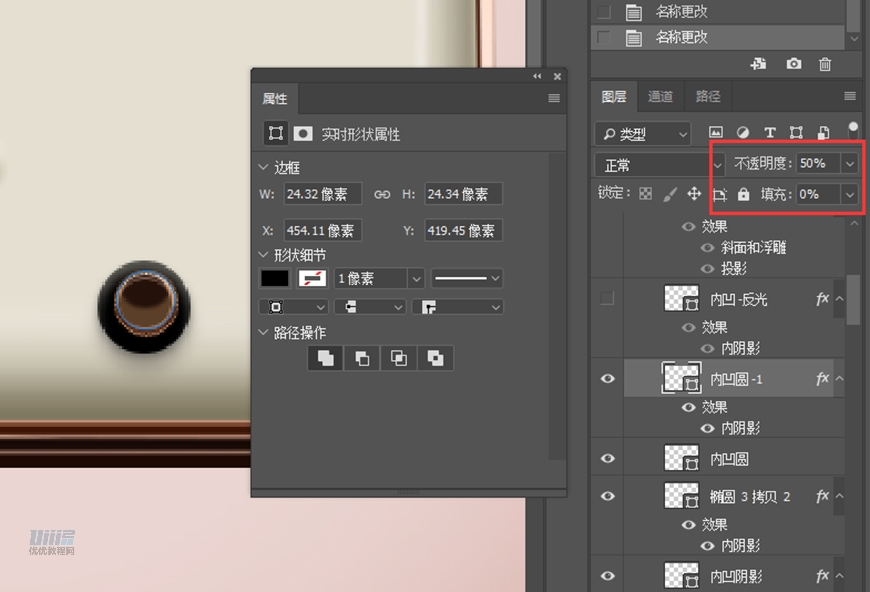Switch to the 通道 tab
This screenshot has height=592, width=870.
660,96
